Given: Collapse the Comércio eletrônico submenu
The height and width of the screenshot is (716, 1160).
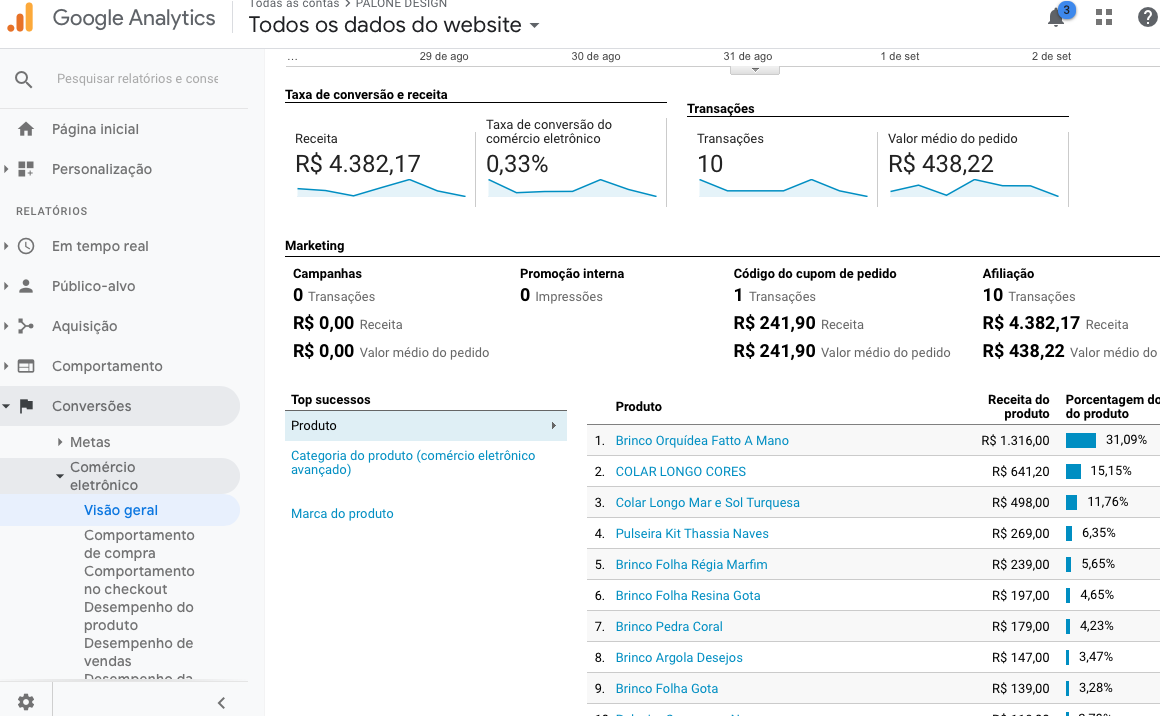Looking at the screenshot, I should (60, 476).
